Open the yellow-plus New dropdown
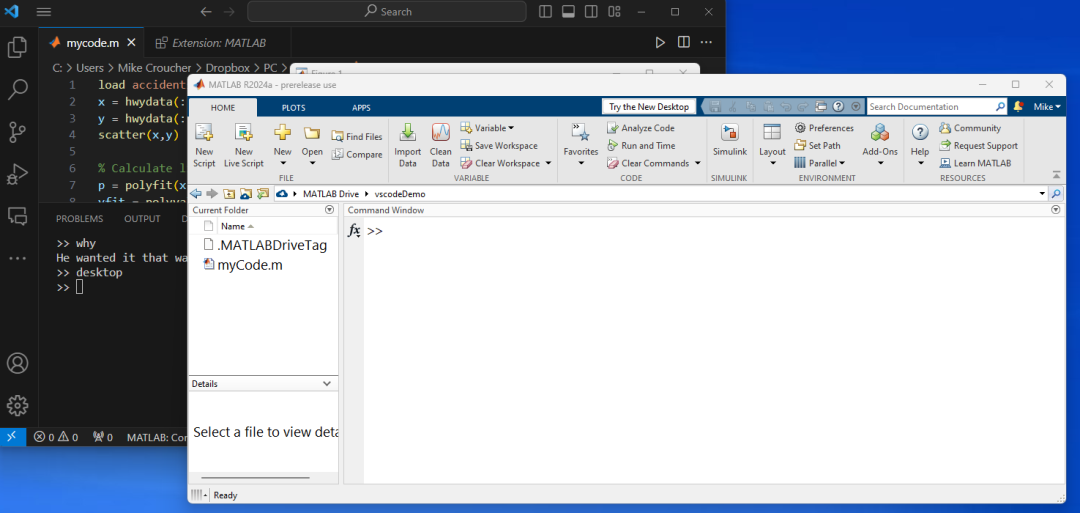This screenshot has height=513, width=1080. [x=283, y=145]
